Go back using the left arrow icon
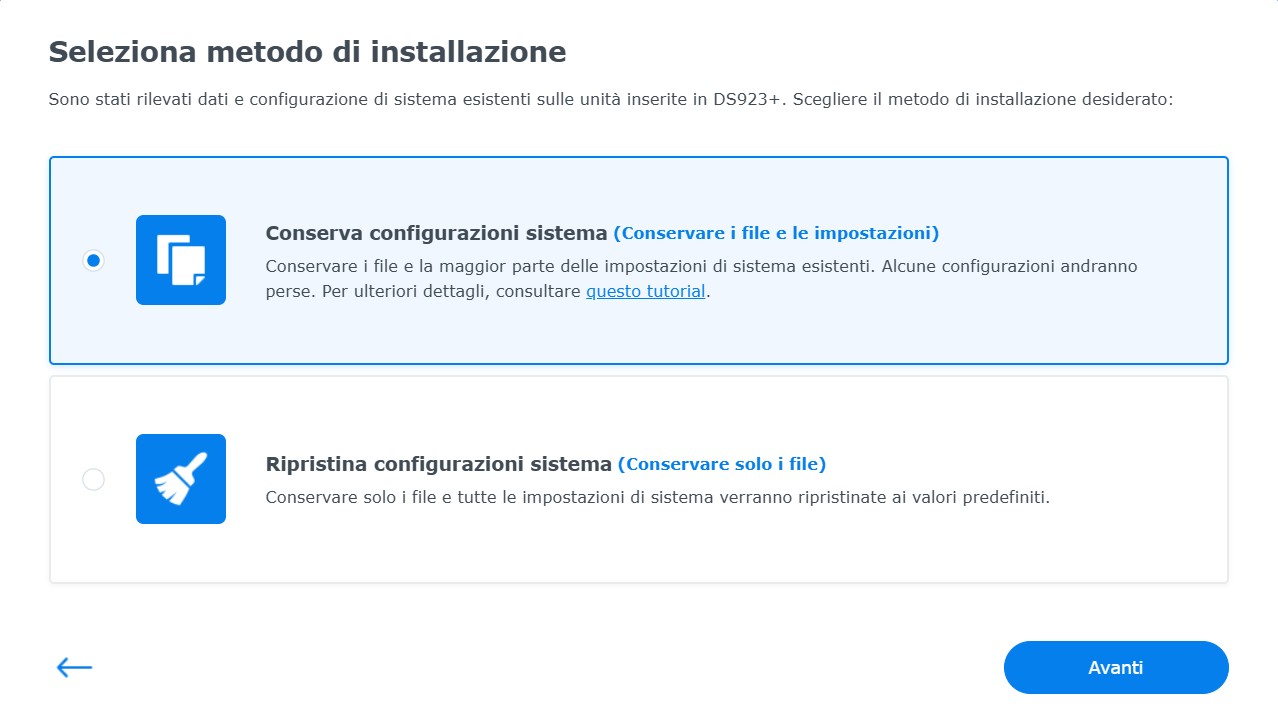The height and width of the screenshot is (722, 1278). point(74,668)
